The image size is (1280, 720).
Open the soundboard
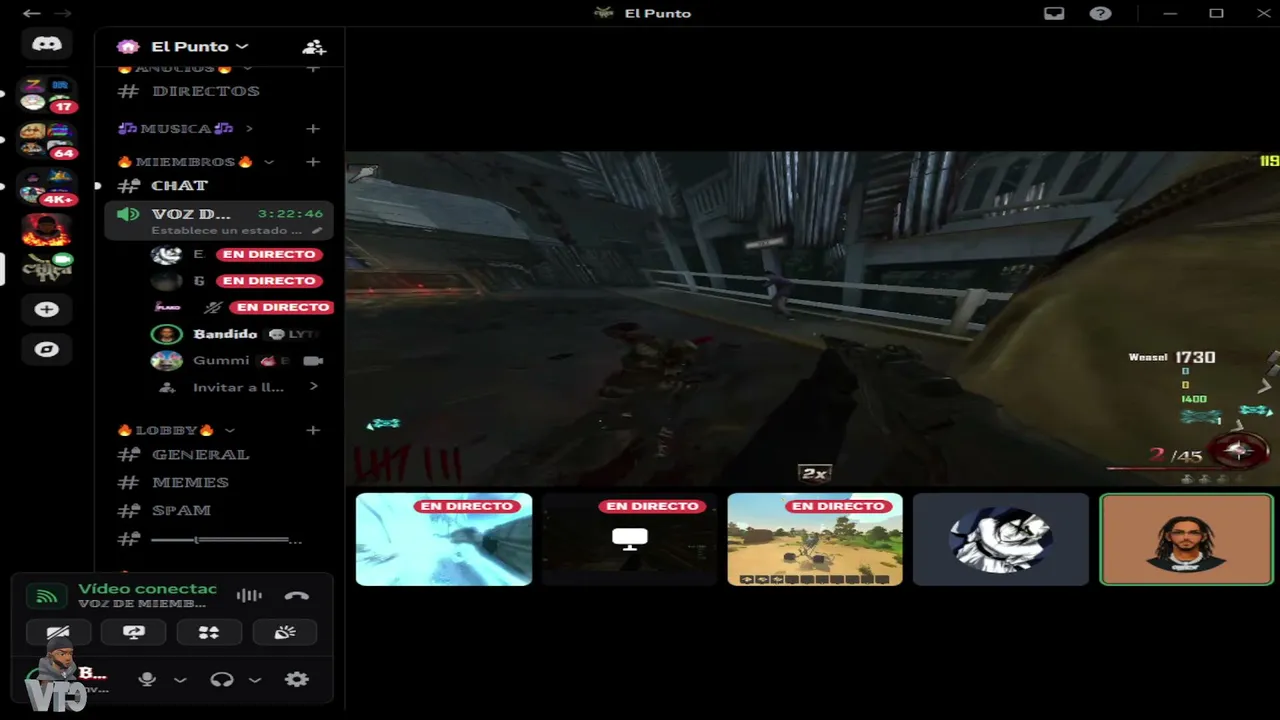pyautogui.click(x=285, y=632)
